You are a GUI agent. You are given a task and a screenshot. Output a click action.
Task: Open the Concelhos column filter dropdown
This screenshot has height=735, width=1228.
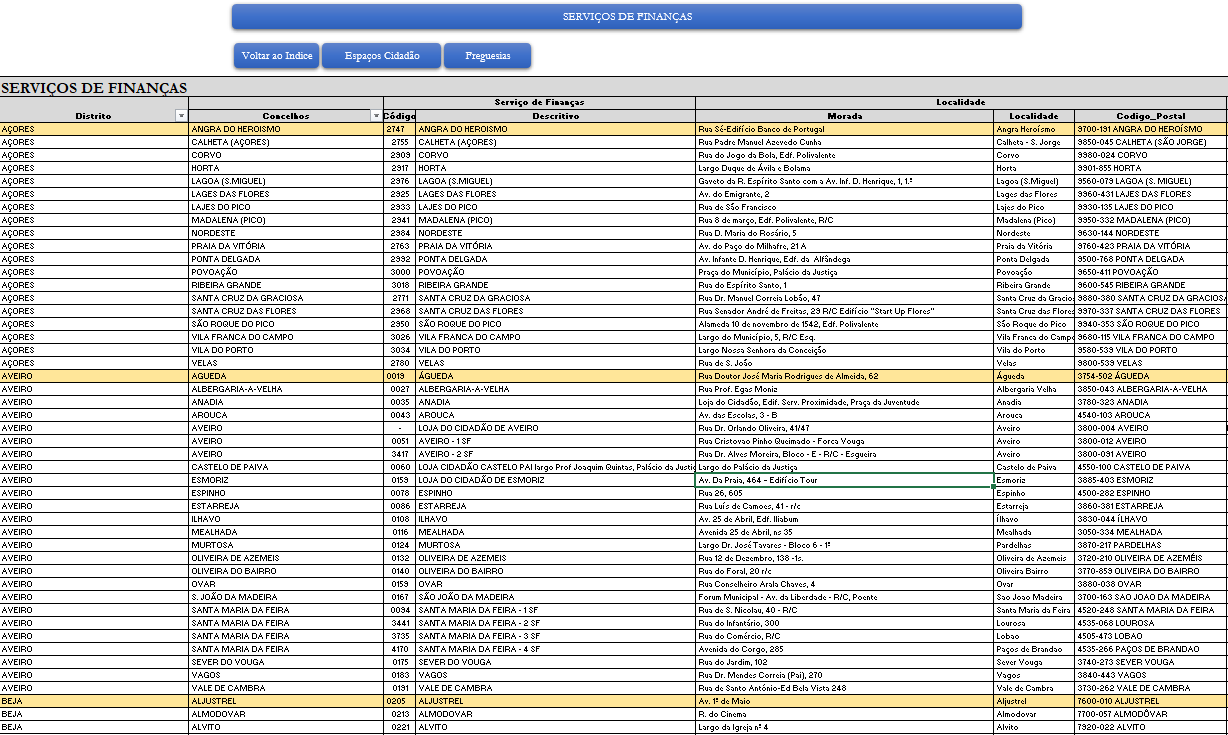376,116
